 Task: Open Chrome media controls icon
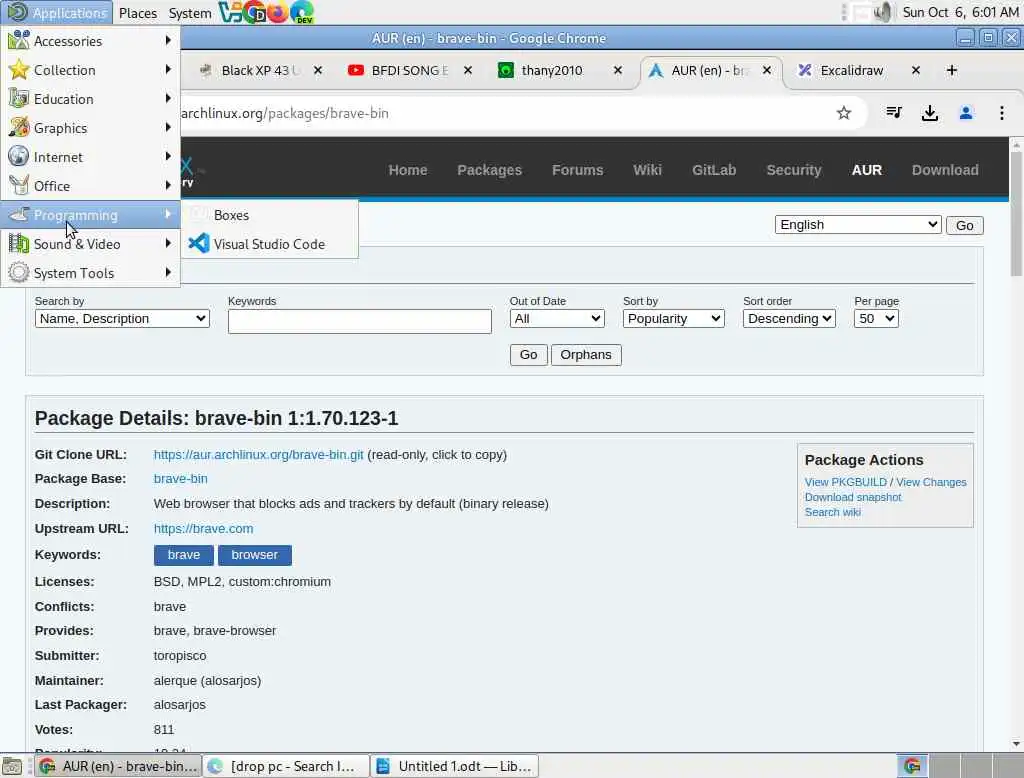coord(894,113)
